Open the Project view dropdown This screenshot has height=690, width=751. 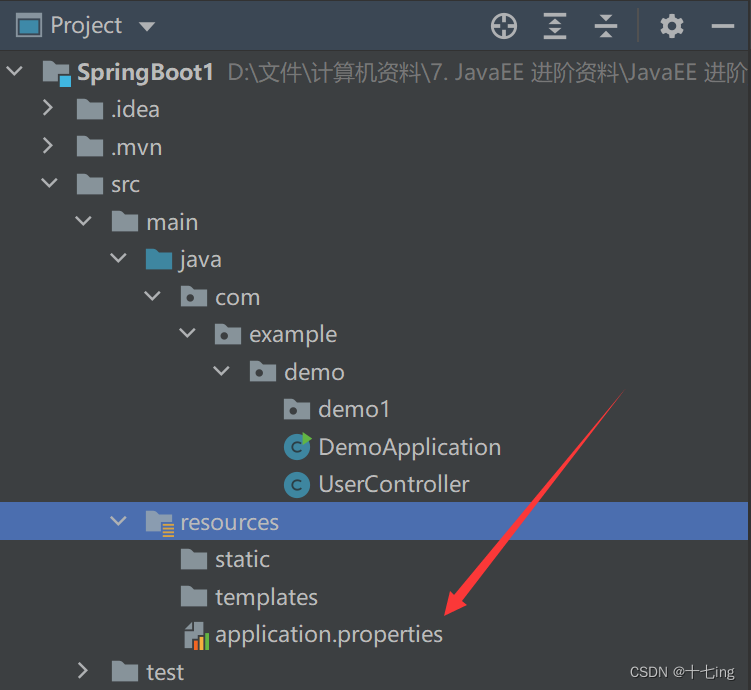click(147, 26)
